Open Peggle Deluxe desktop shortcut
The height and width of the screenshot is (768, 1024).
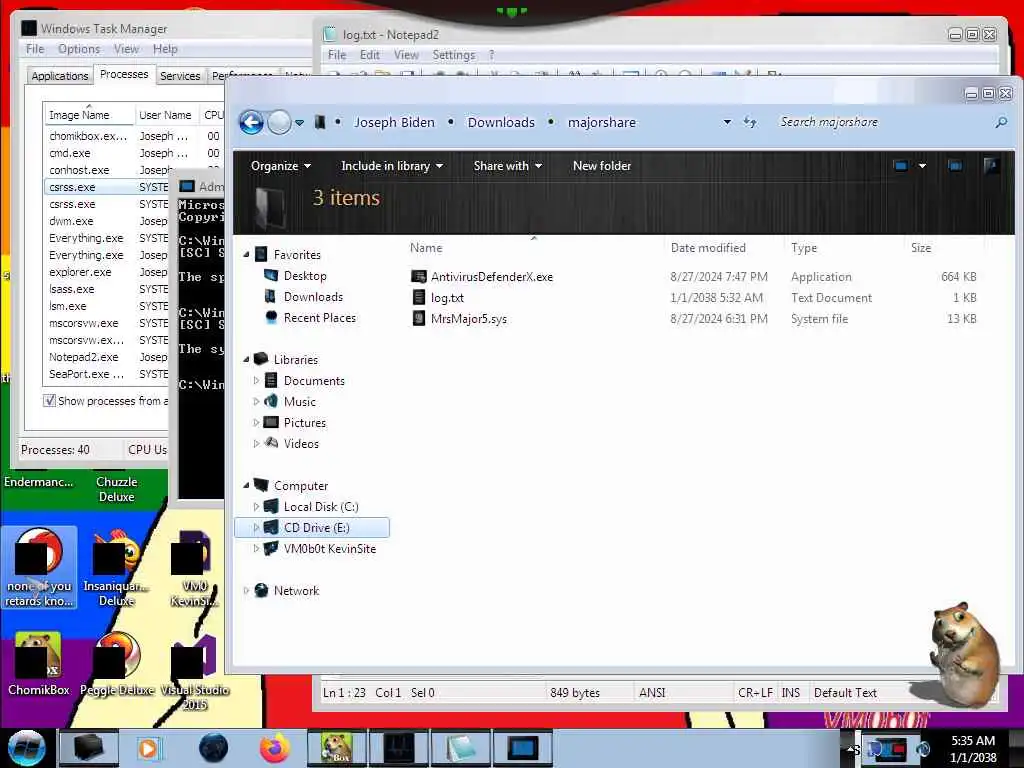coord(117,664)
